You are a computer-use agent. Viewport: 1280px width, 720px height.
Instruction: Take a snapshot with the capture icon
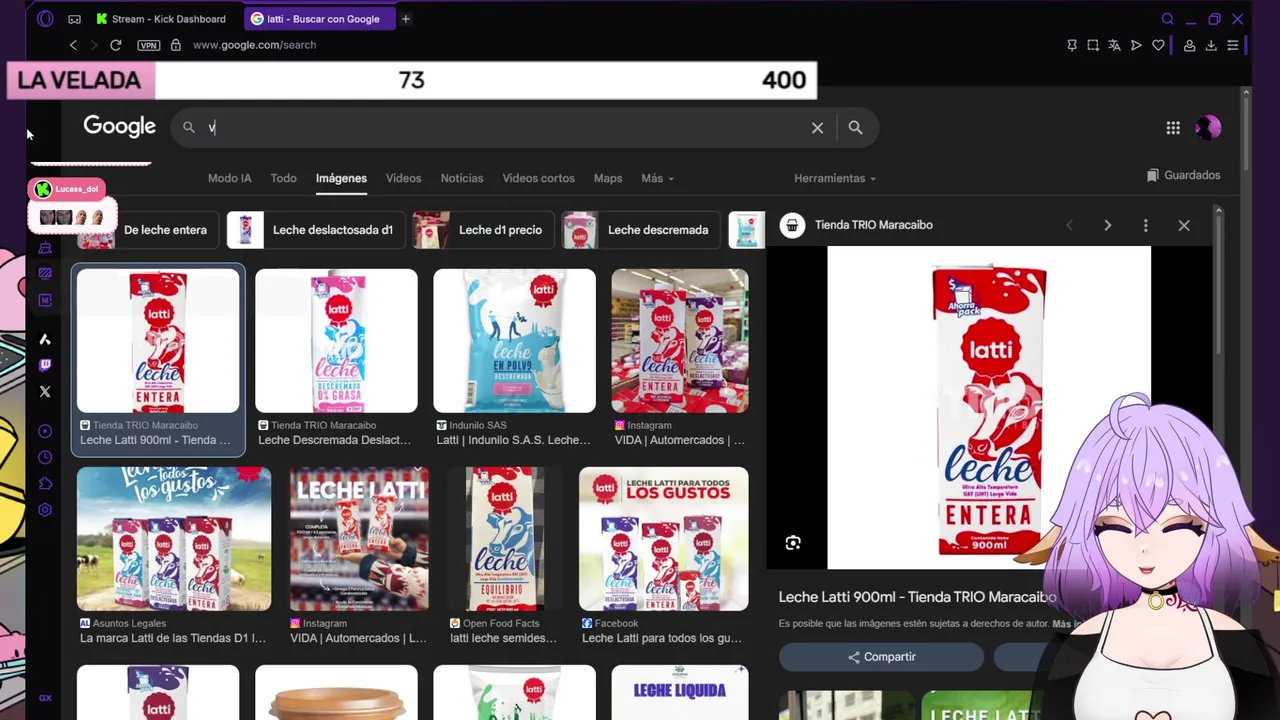1093,45
